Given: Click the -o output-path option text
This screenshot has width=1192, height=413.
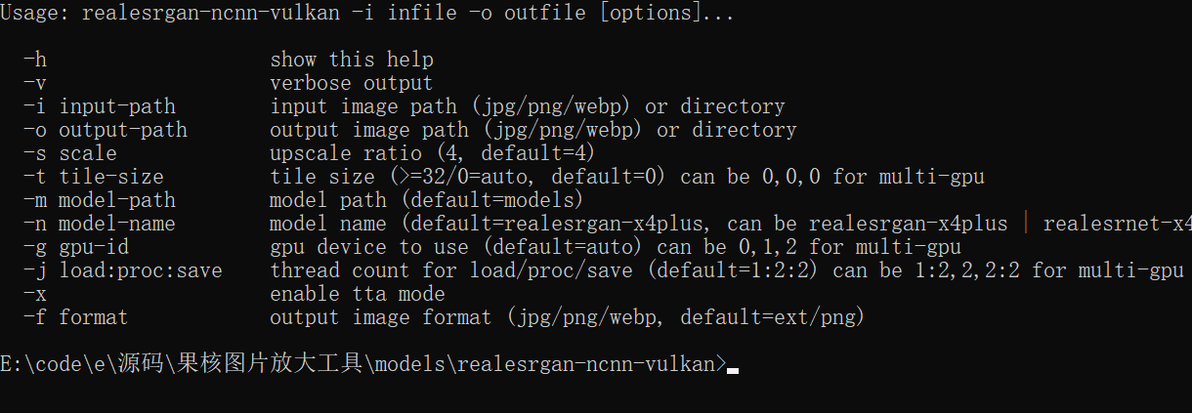Looking at the screenshot, I should [105, 130].
